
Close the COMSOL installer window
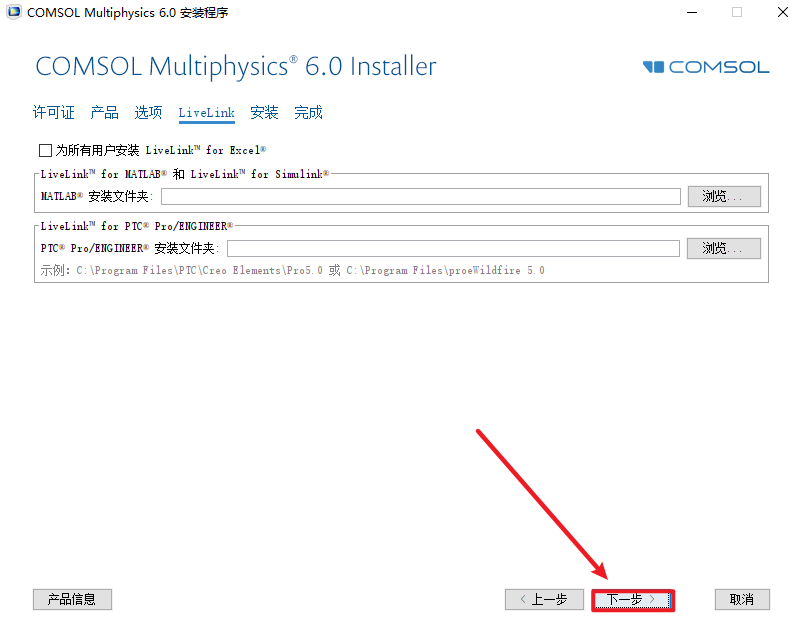[x=782, y=12]
